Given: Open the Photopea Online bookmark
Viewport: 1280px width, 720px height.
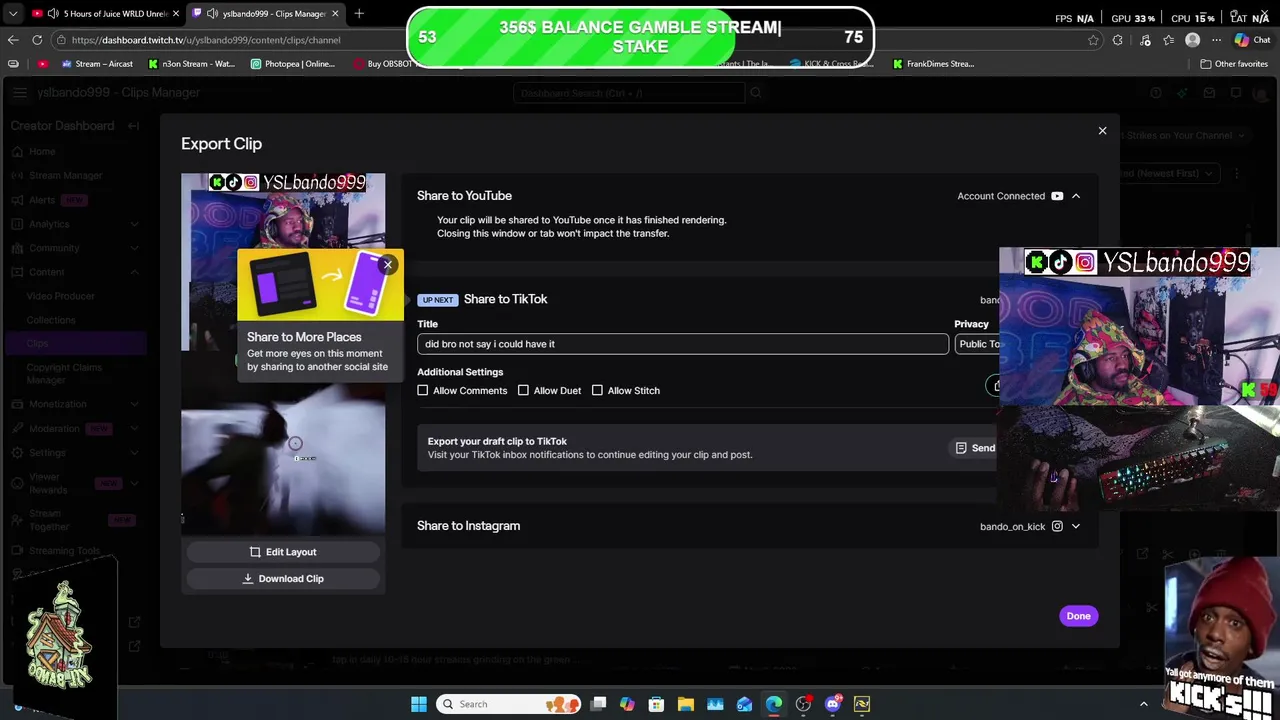Looking at the screenshot, I should pos(293,64).
